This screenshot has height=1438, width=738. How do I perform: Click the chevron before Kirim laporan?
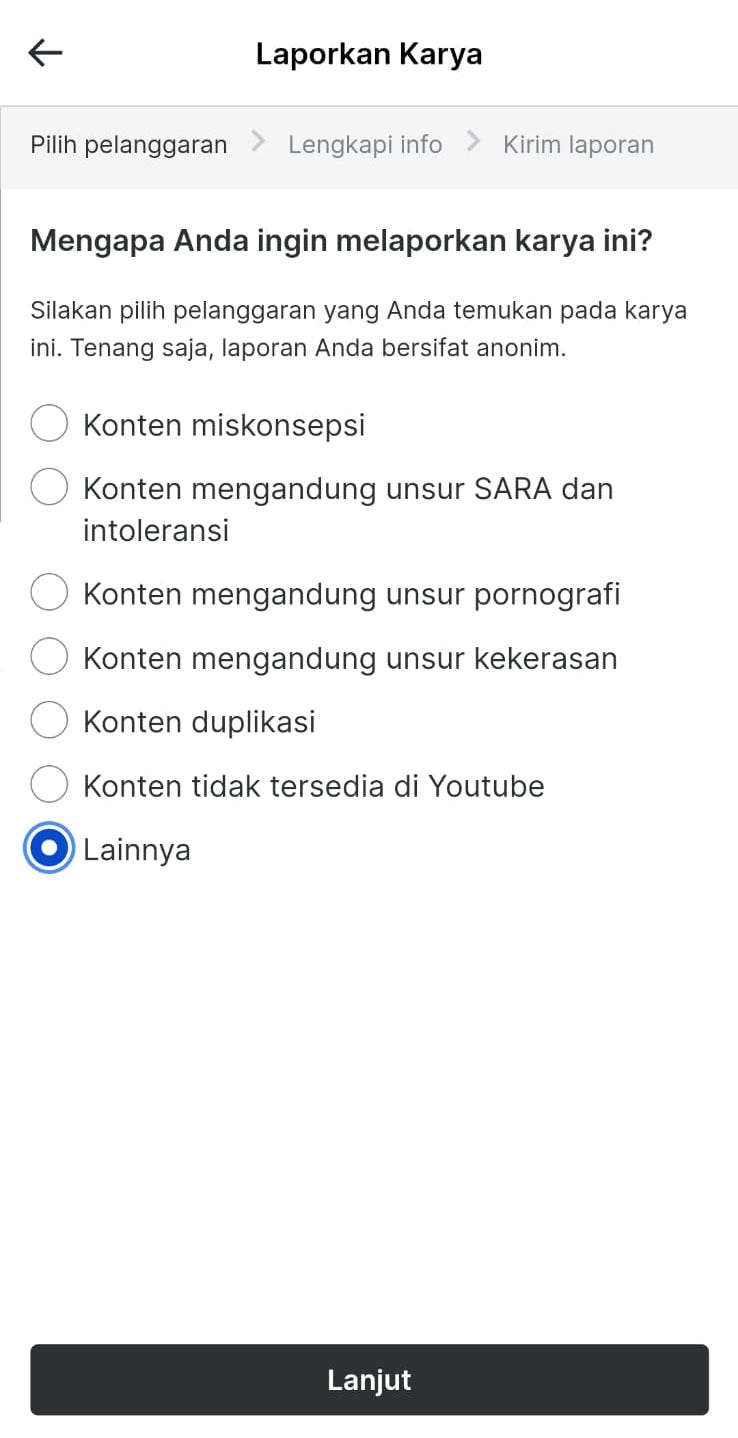coord(473,142)
